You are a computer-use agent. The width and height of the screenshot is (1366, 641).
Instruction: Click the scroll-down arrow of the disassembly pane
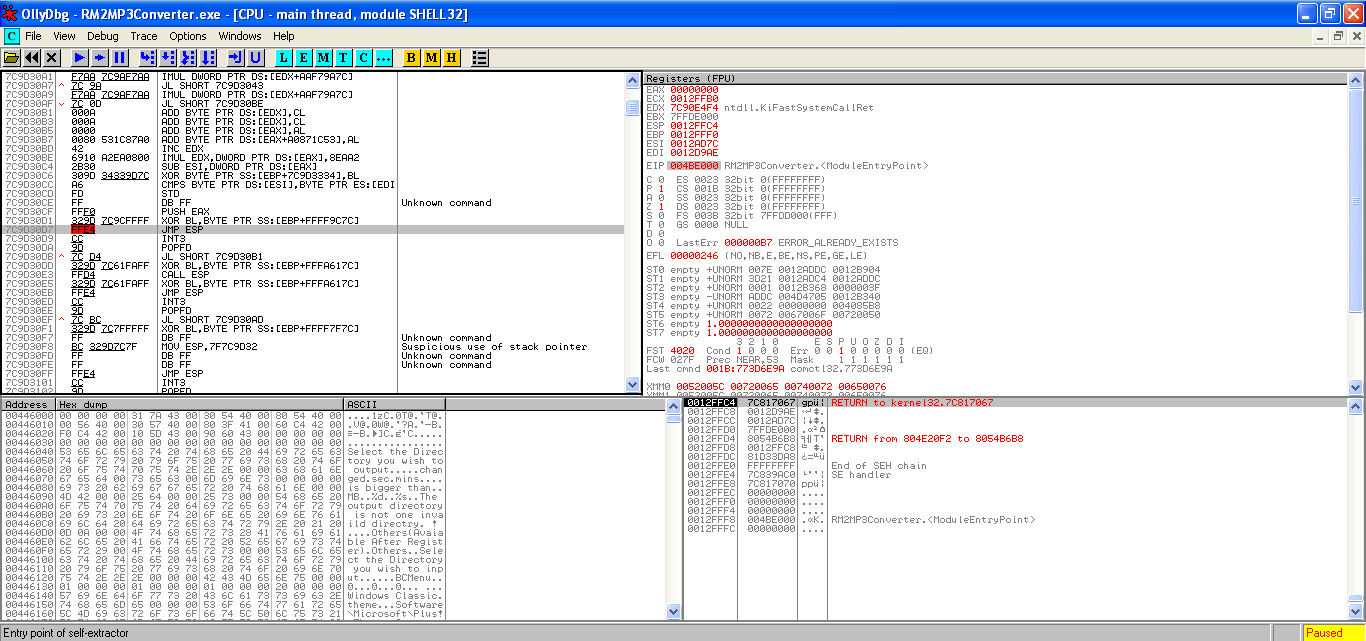(632, 385)
